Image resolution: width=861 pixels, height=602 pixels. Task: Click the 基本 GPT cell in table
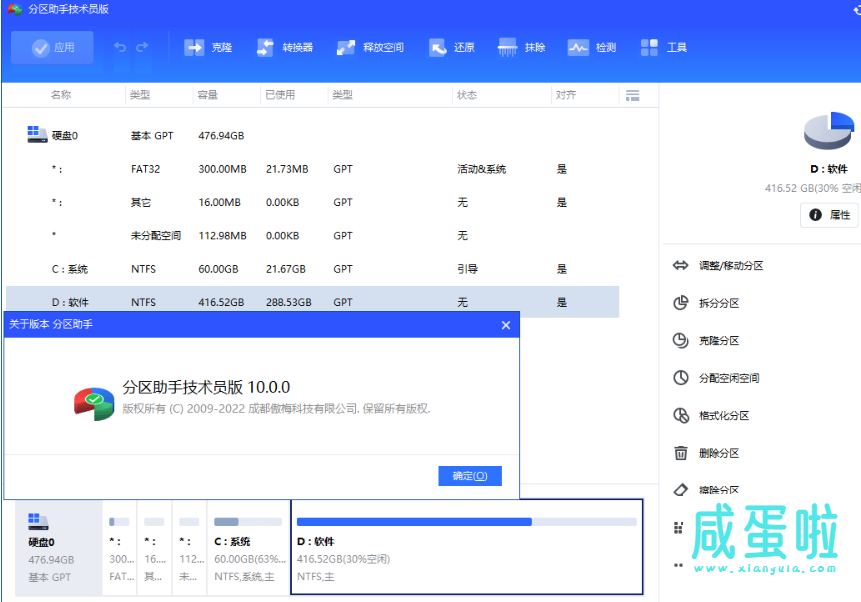click(x=152, y=136)
